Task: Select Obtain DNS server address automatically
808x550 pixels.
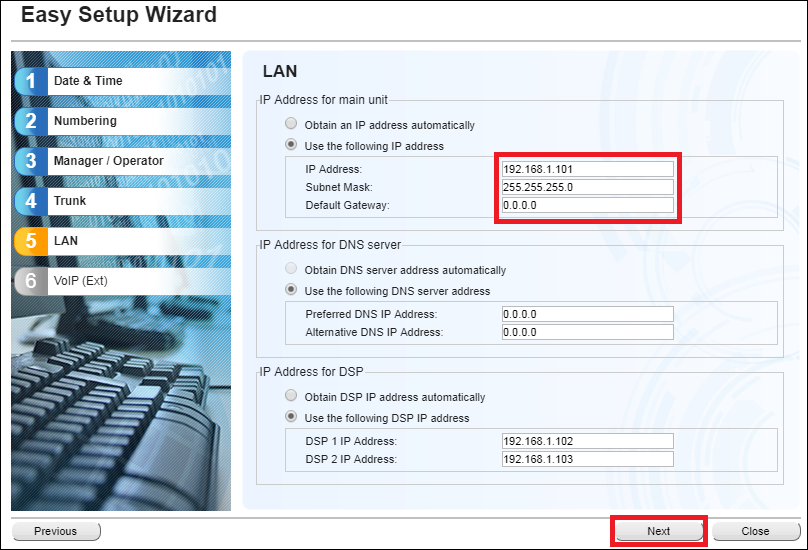Action: pyautogui.click(x=291, y=269)
